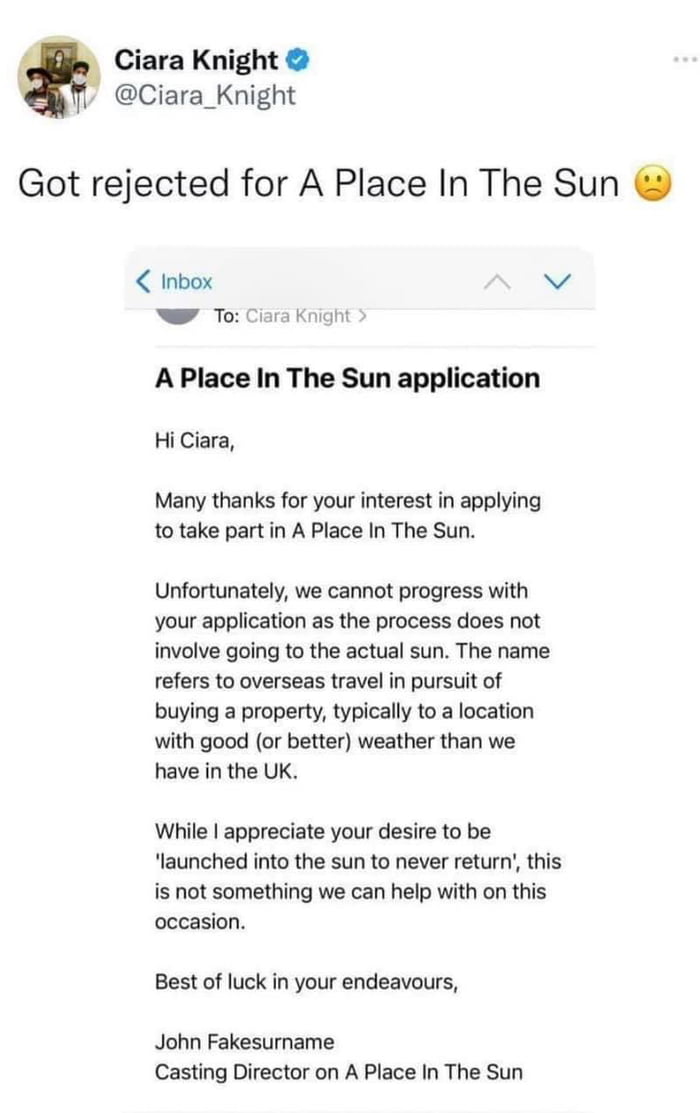The image size is (700, 1113).
Task: Click the 'John Fakesurname' signature line
Action: coord(244,1041)
